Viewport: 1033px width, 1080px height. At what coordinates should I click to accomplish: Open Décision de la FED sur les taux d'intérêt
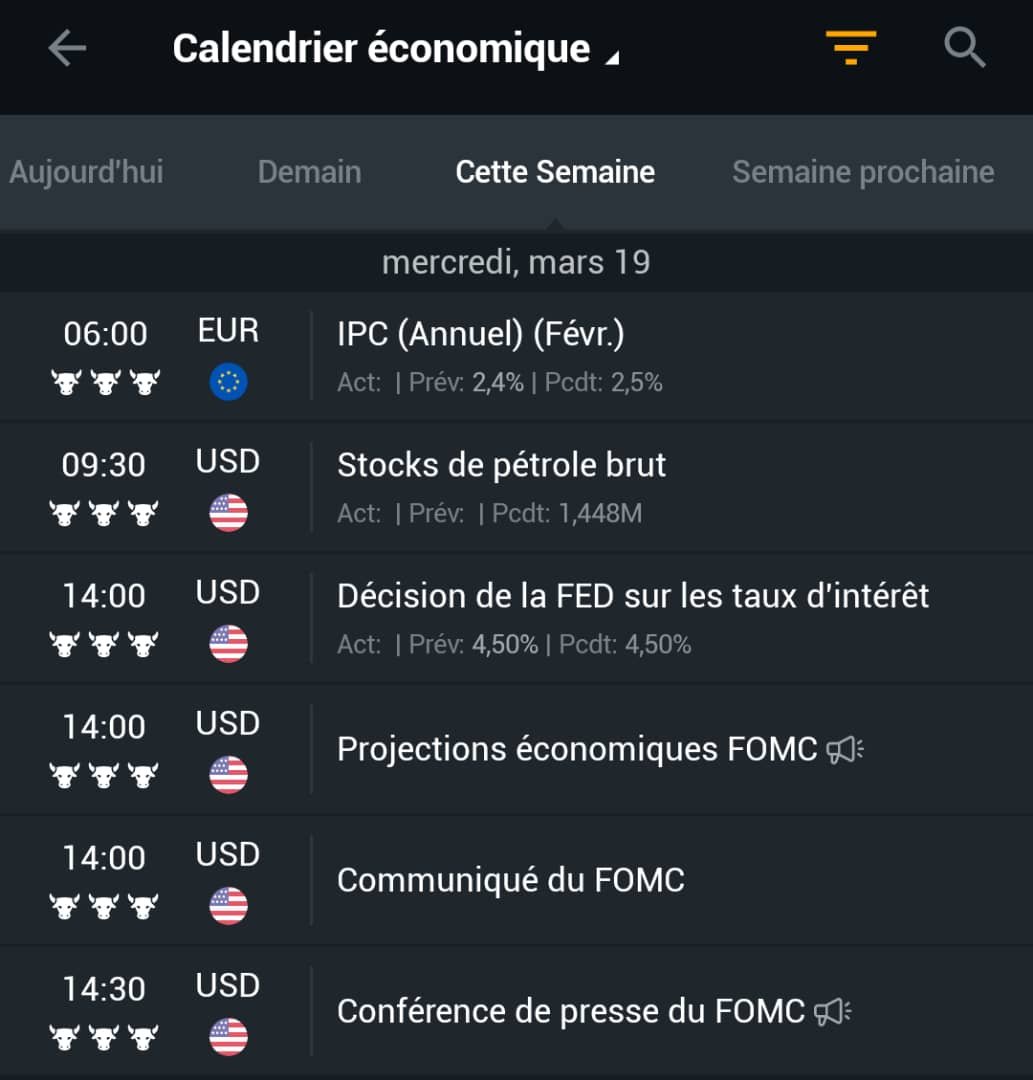[x=516, y=618]
